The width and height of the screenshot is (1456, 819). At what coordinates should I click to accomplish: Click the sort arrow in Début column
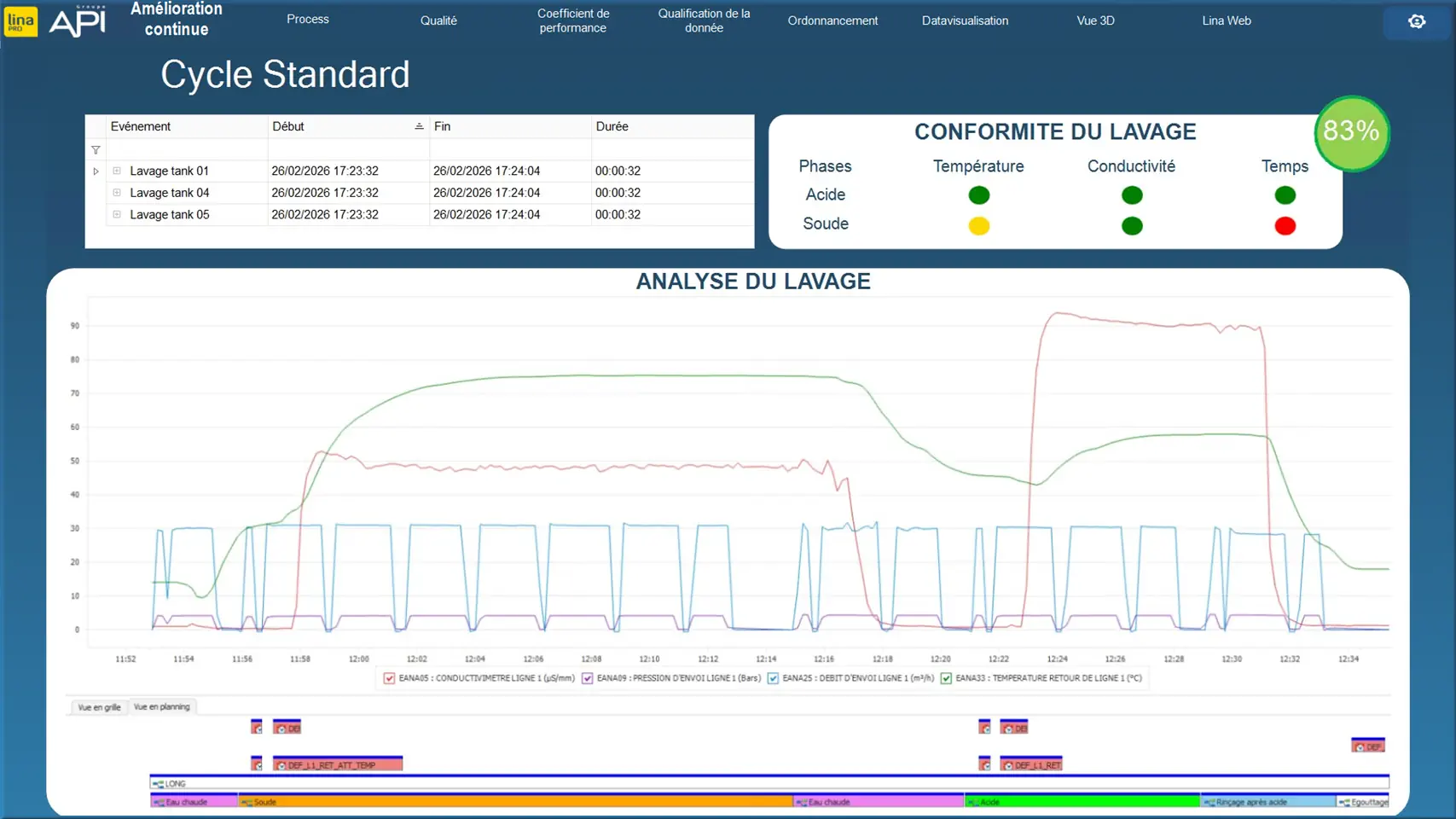pyautogui.click(x=419, y=126)
